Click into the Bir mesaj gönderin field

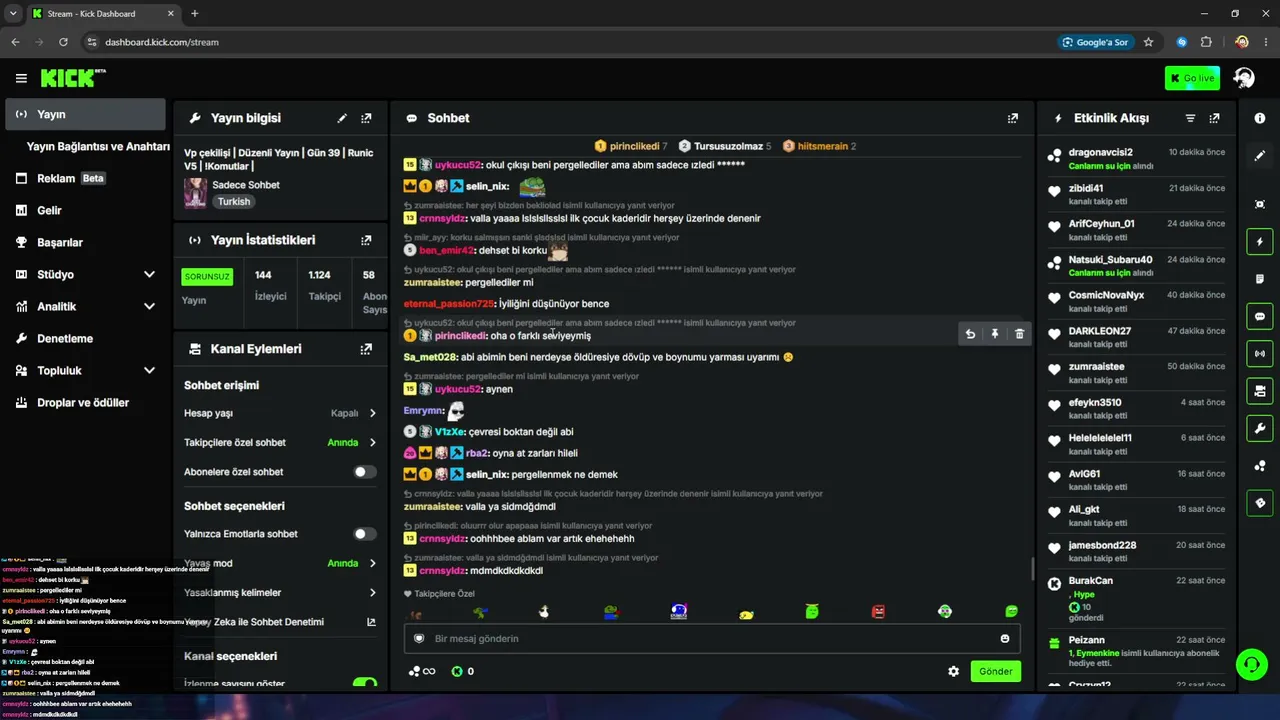tap(710, 639)
